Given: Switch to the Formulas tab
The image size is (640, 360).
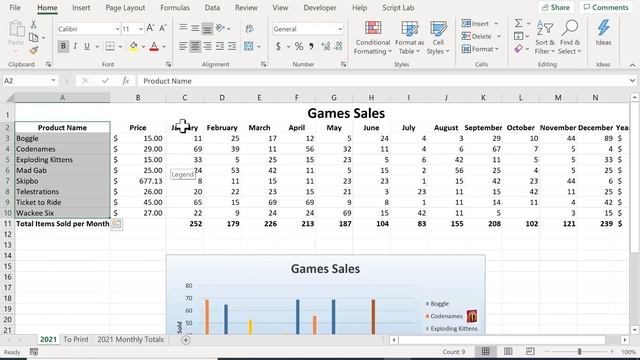Looking at the screenshot, I should click(175, 8).
